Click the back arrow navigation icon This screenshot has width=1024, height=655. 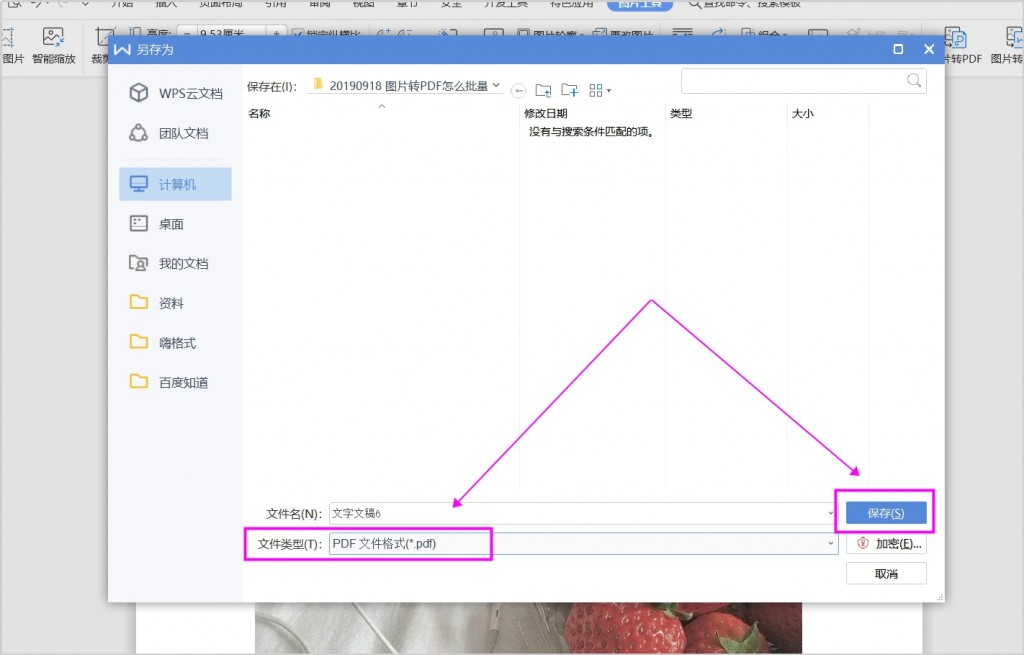click(519, 91)
